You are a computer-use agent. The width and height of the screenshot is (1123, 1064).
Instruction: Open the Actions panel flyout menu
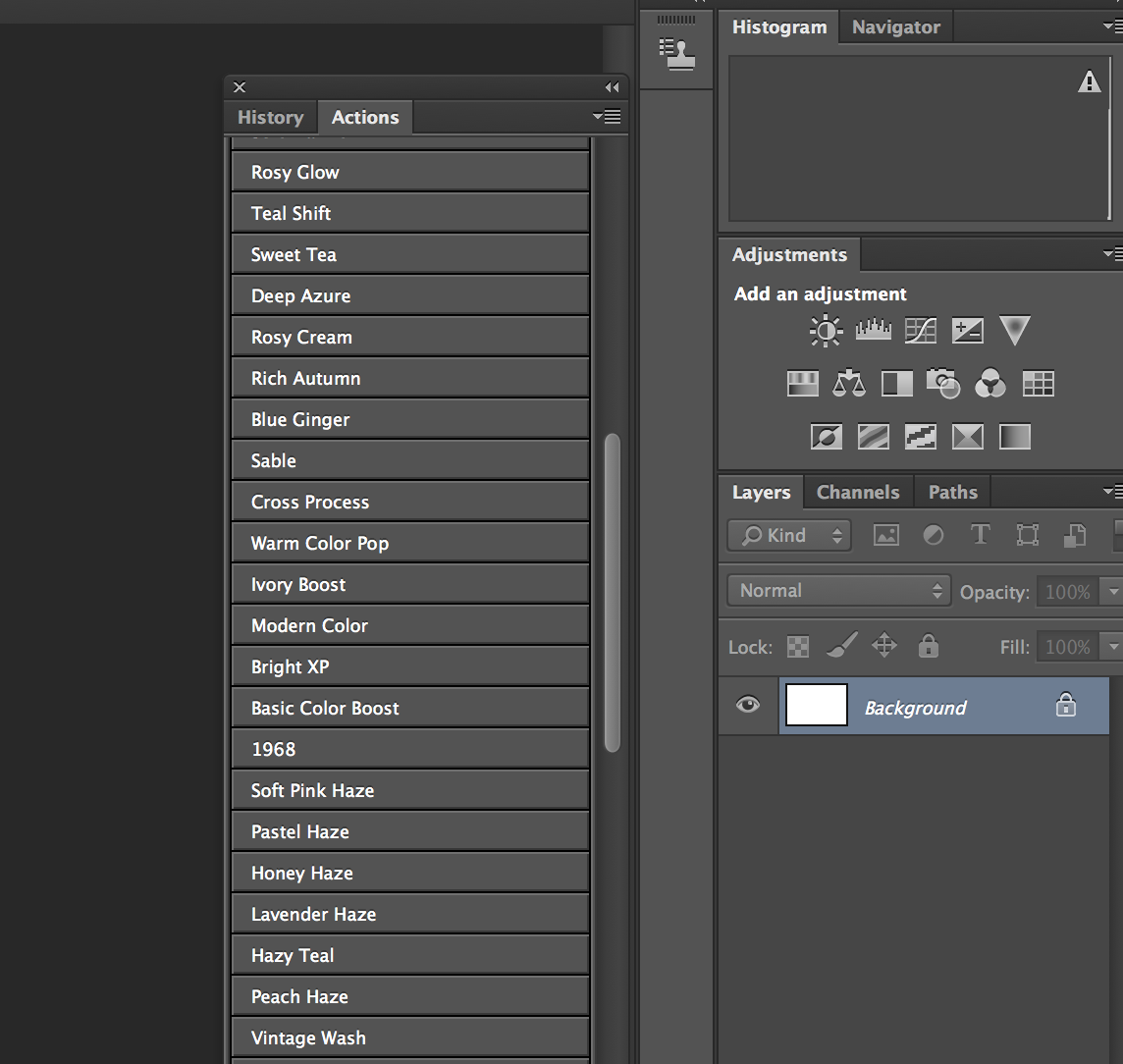(608, 117)
